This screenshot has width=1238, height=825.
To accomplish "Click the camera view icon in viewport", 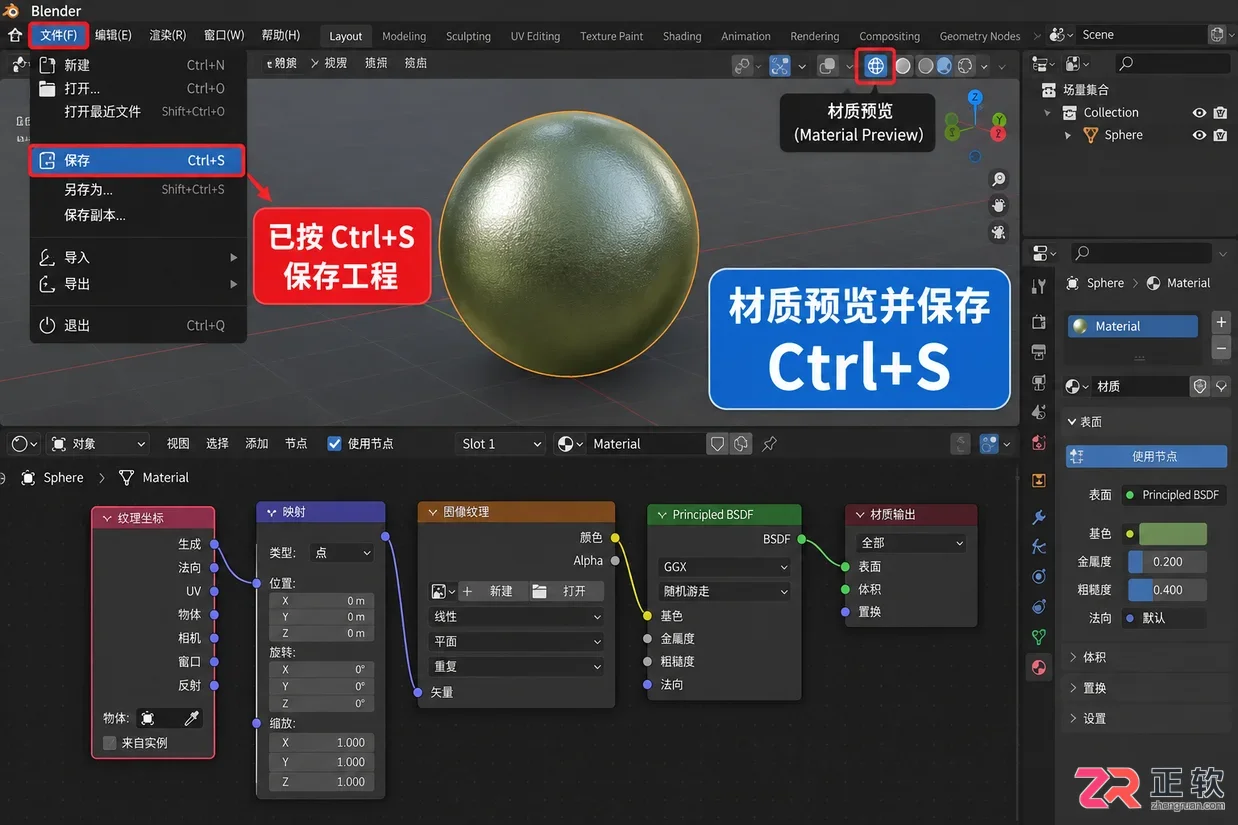I will [x=998, y=232].
